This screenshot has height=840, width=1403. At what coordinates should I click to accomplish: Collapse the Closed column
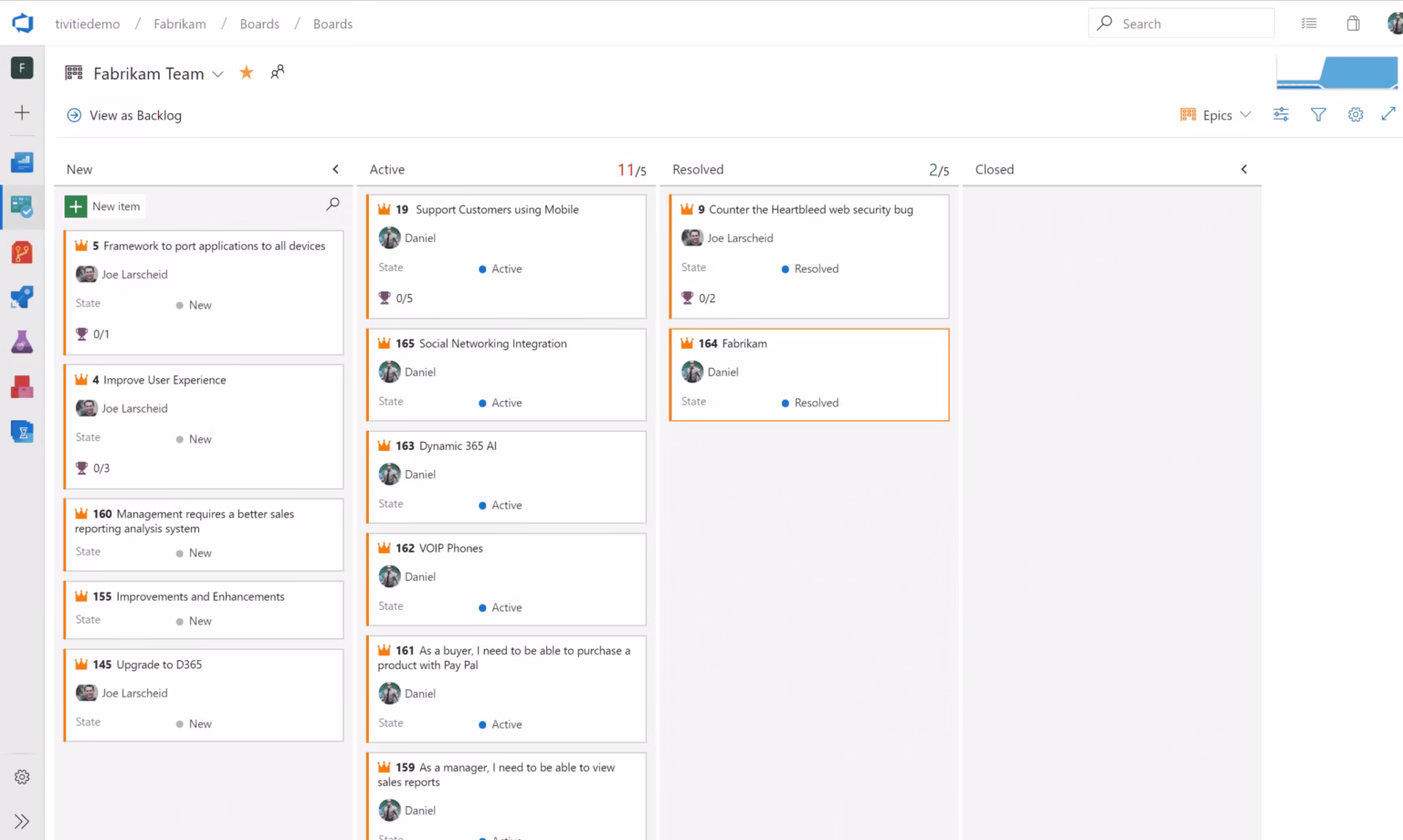pyautogui.click(x=1243, y=169)
